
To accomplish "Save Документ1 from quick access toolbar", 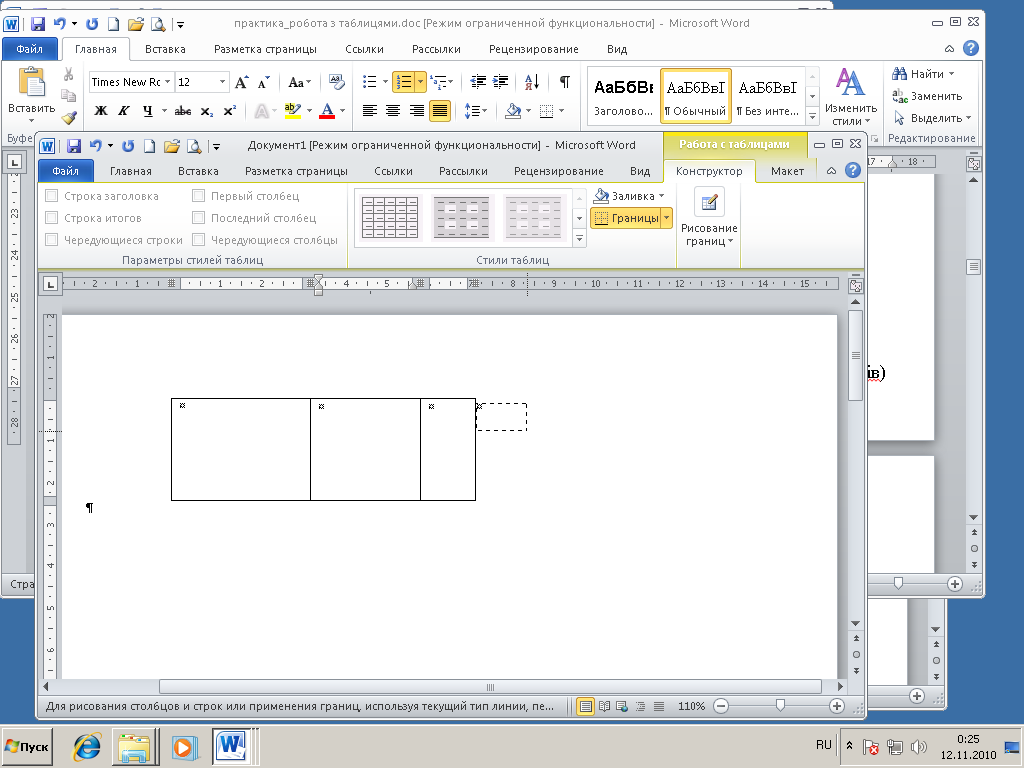I will click(74, 146).
